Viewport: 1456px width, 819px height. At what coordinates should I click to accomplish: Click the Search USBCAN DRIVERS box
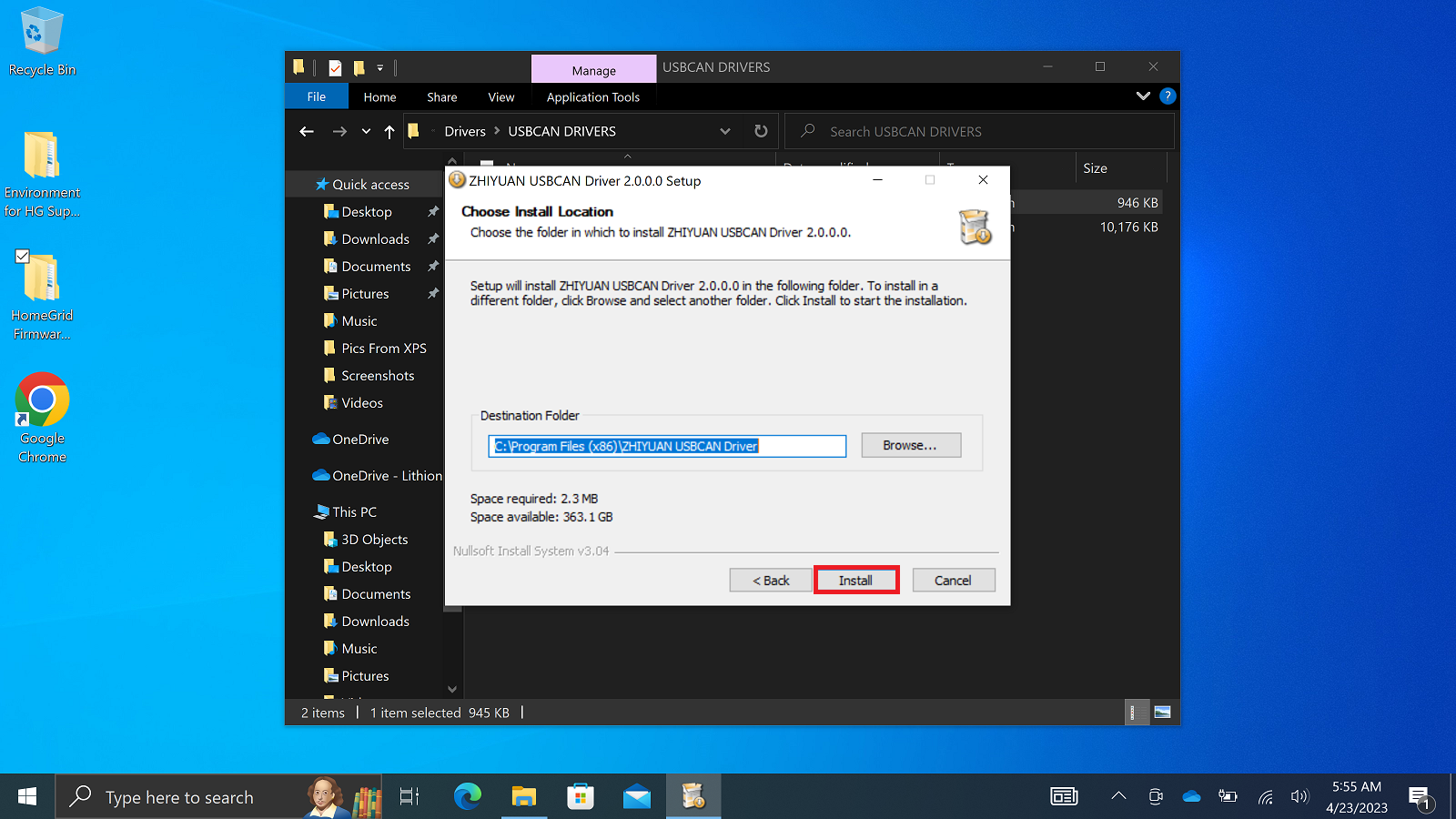tap(979, 131)
